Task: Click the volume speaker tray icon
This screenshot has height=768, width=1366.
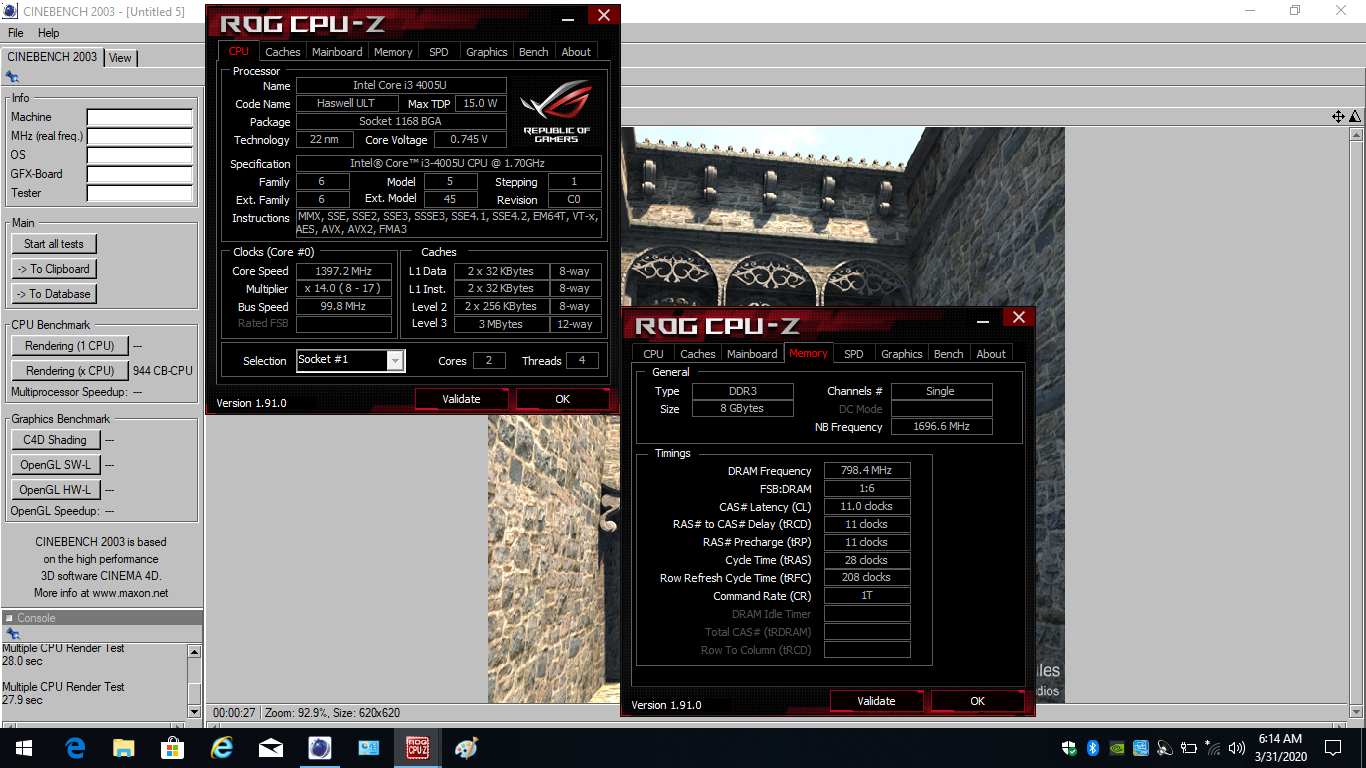Action: click(x=1237, y=747)
